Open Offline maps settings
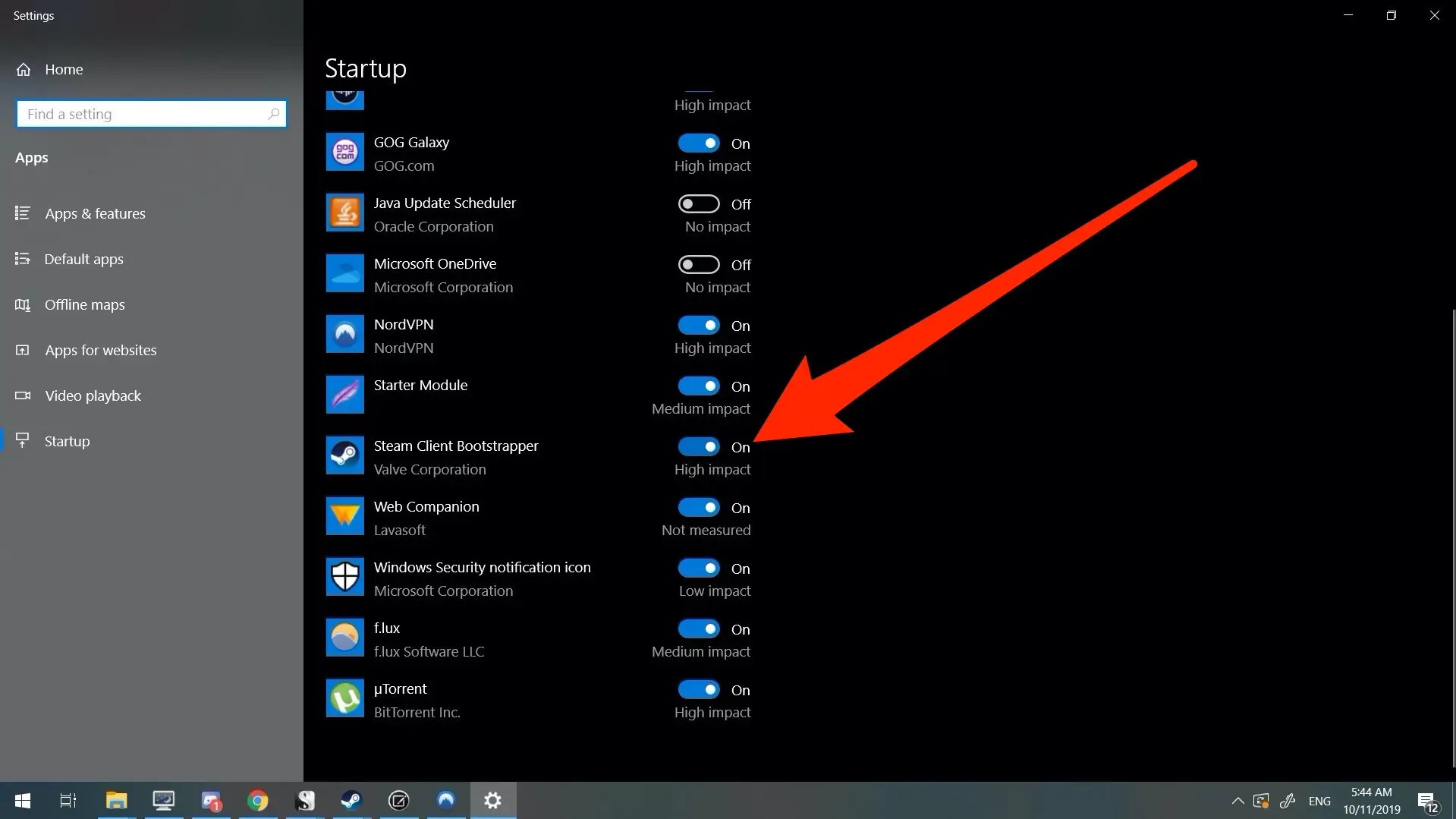1456x819 pixels. (152, 304)
